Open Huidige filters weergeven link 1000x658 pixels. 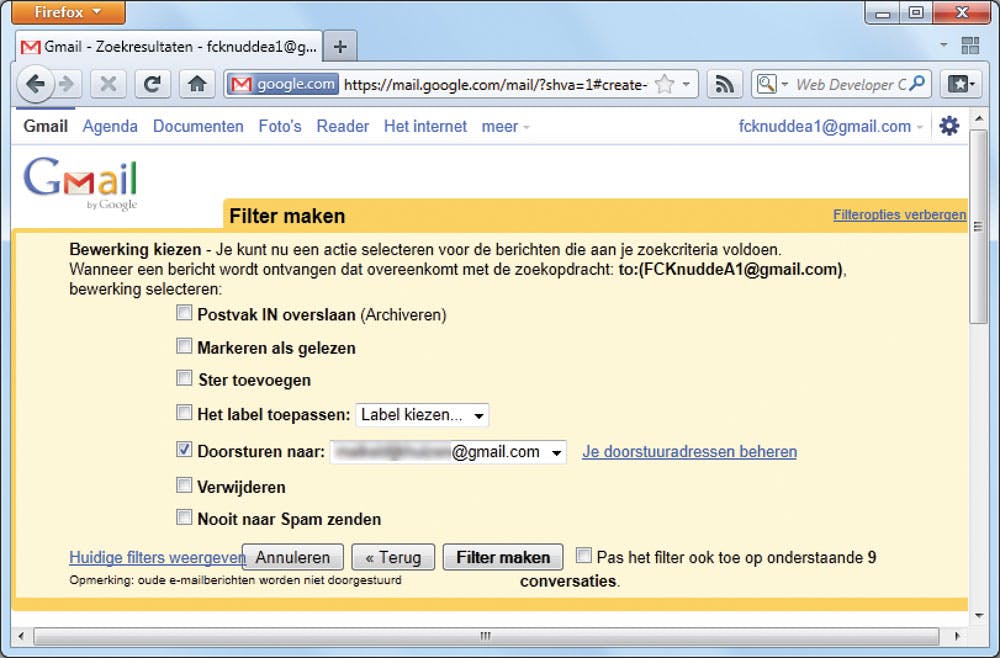tap(157, 558)
